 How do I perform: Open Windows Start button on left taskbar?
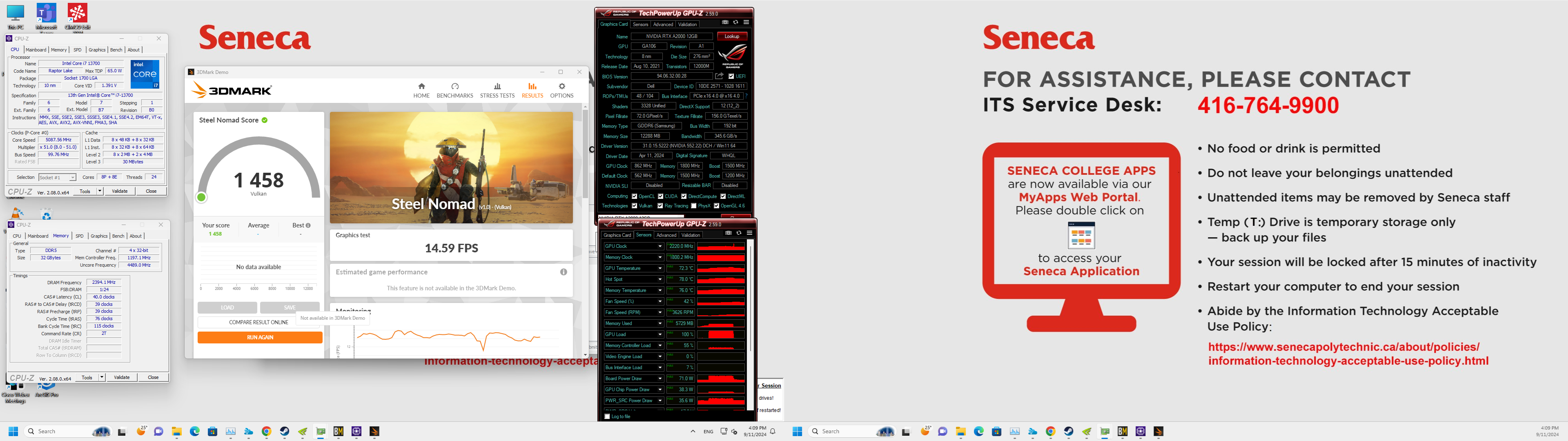13,431
